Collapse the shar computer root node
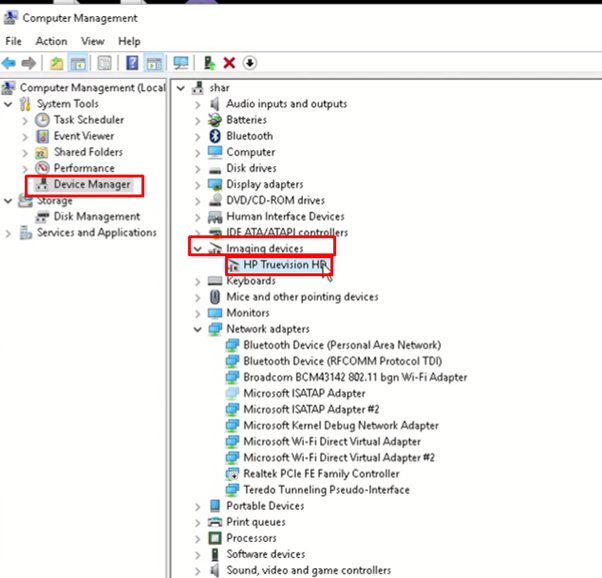Image resolution: width=602 pixels, height=578 pixels. 180,88
